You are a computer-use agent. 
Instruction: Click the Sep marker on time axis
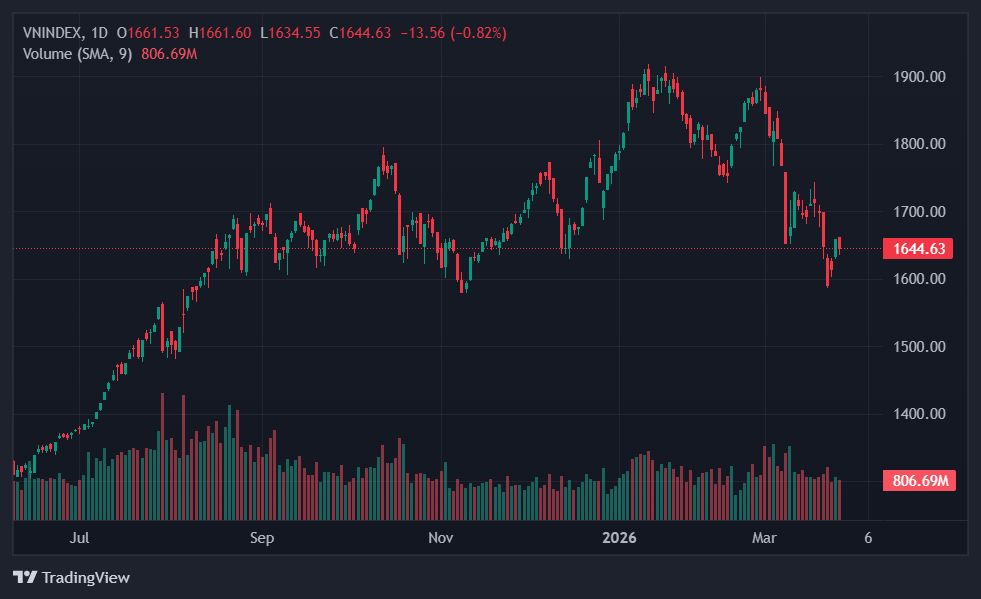coord(262,538)
